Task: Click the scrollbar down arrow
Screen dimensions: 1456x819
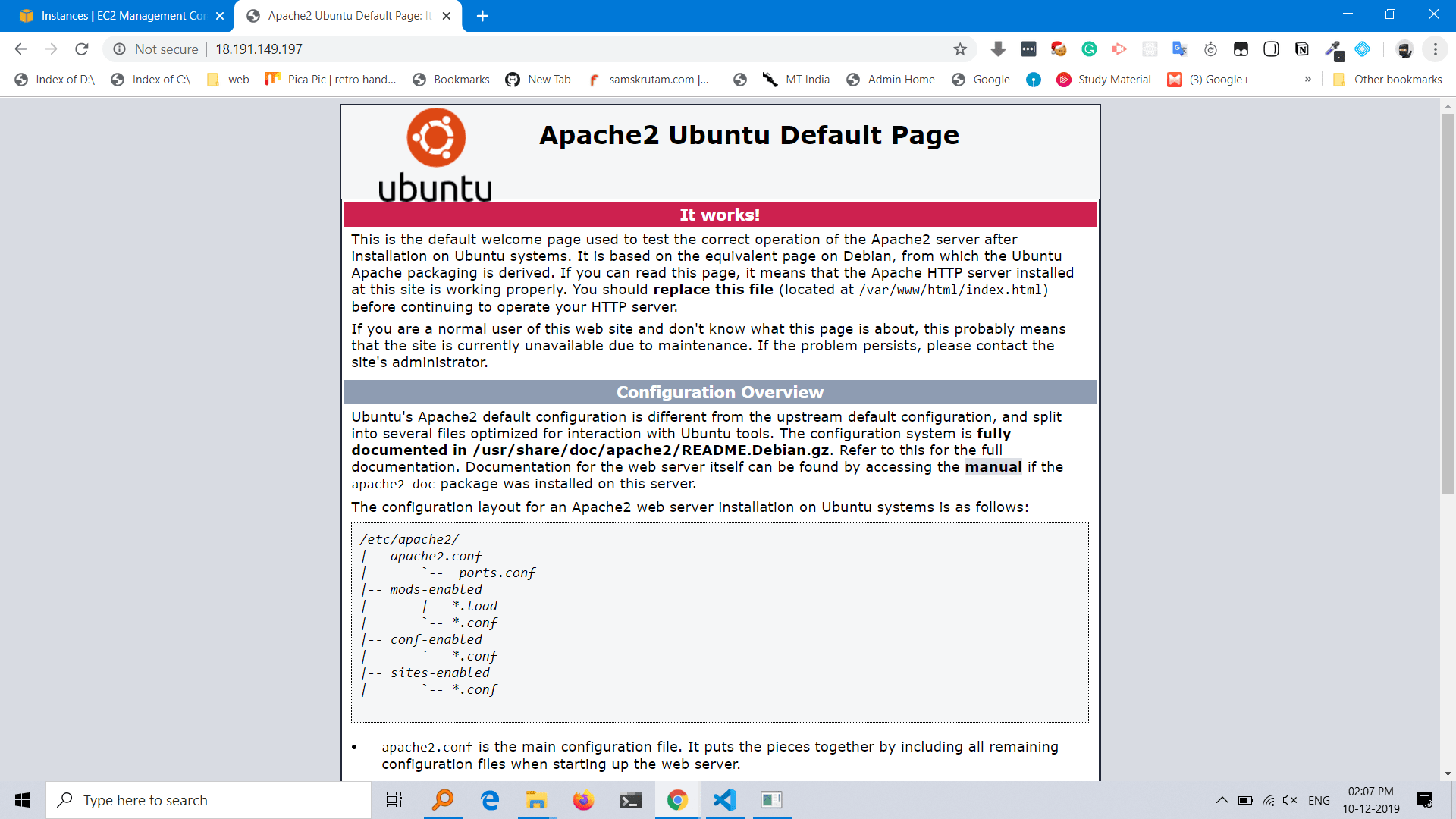Action: tap(1448, 774)
